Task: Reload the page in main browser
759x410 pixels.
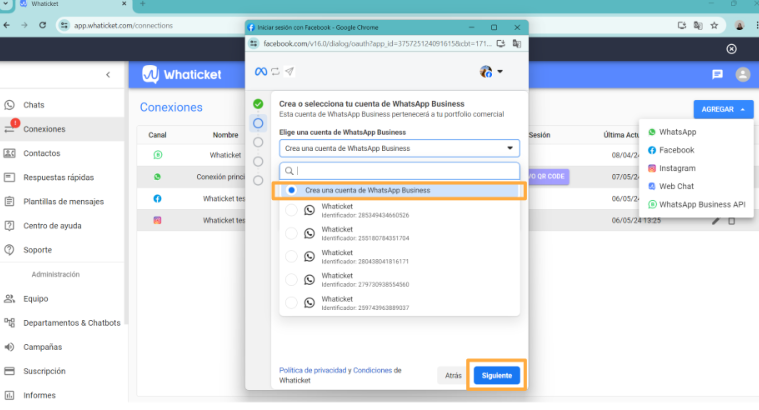Action: click(43, 25)
